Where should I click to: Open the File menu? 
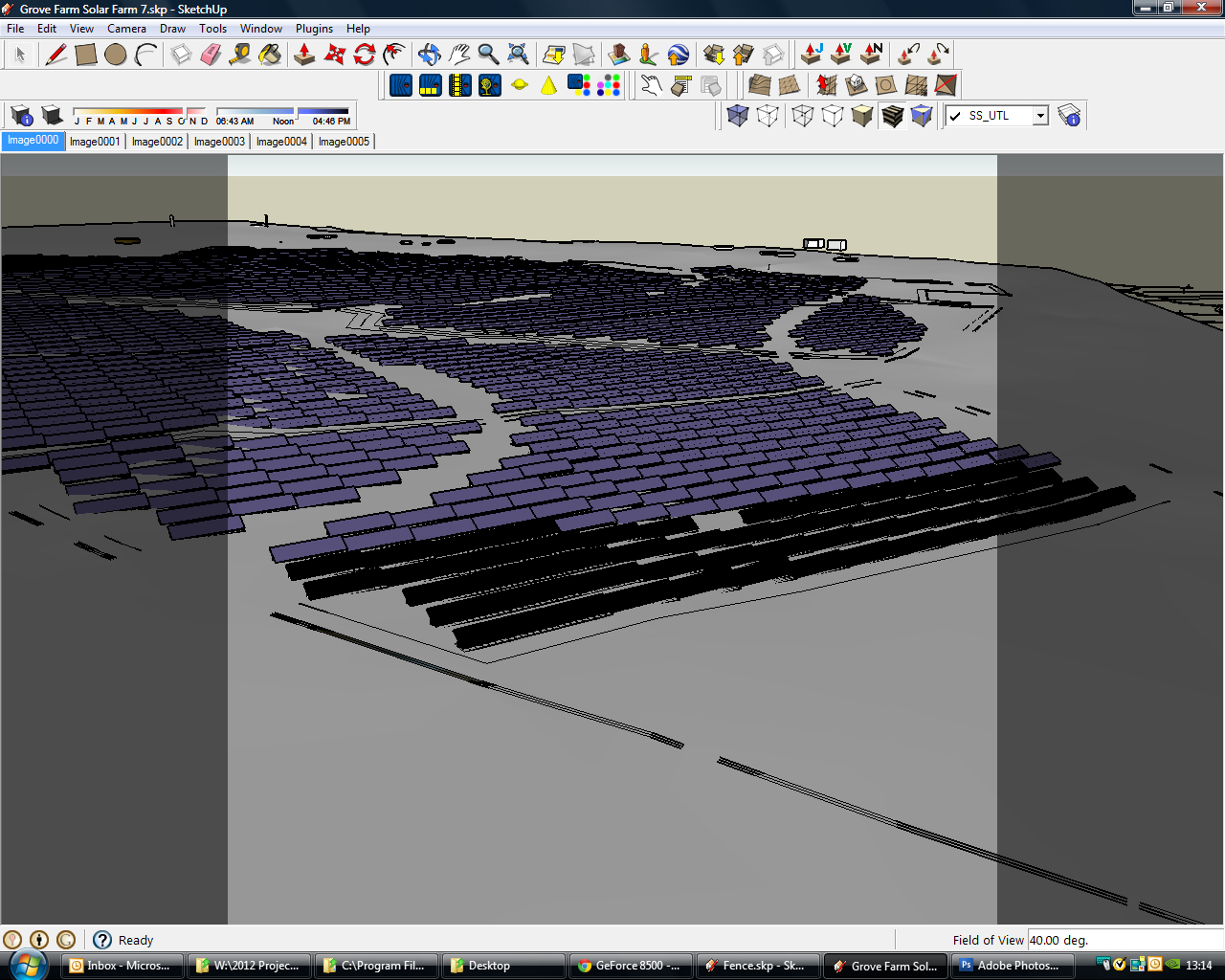click(x=15, y=29)
